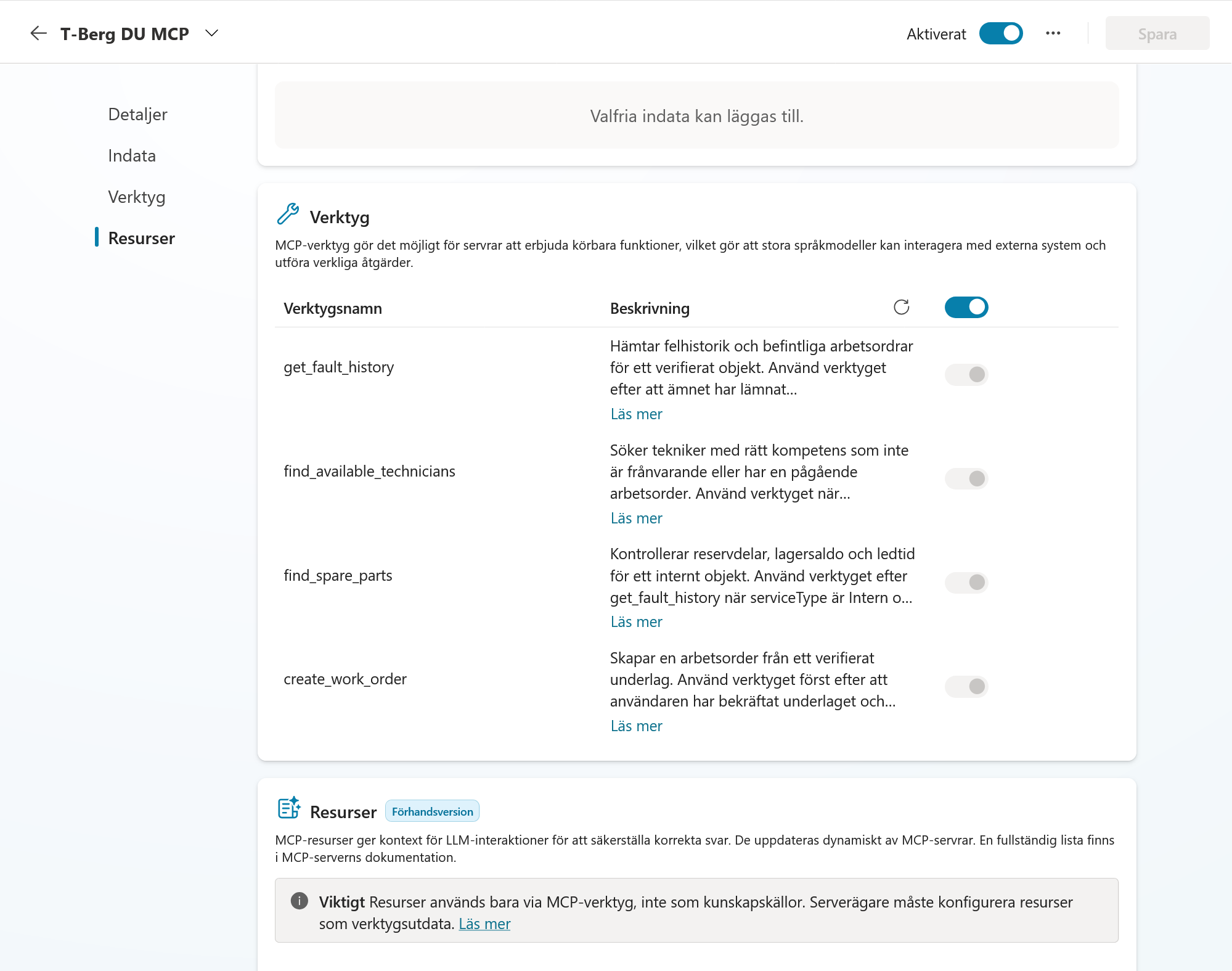Click the Spara button

point(1157,33)
